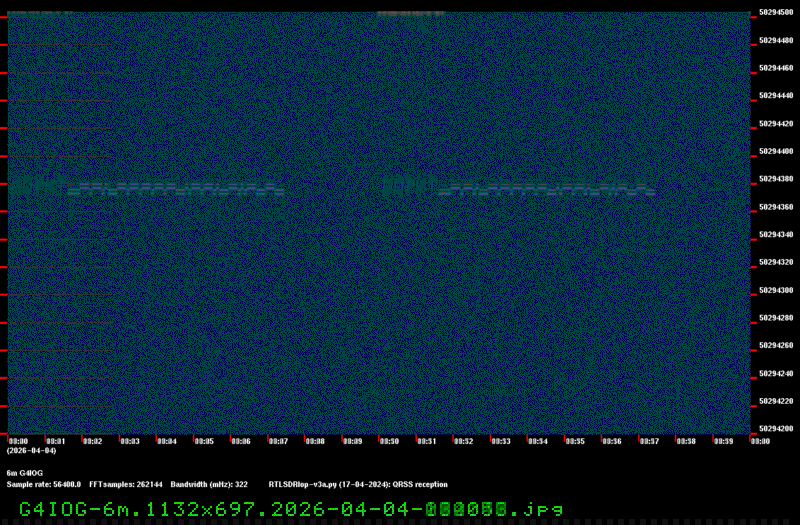Screen dimensions: 800x525
Task: Click the green G4IOG-6m filename caption
Action: coord(291,509)
